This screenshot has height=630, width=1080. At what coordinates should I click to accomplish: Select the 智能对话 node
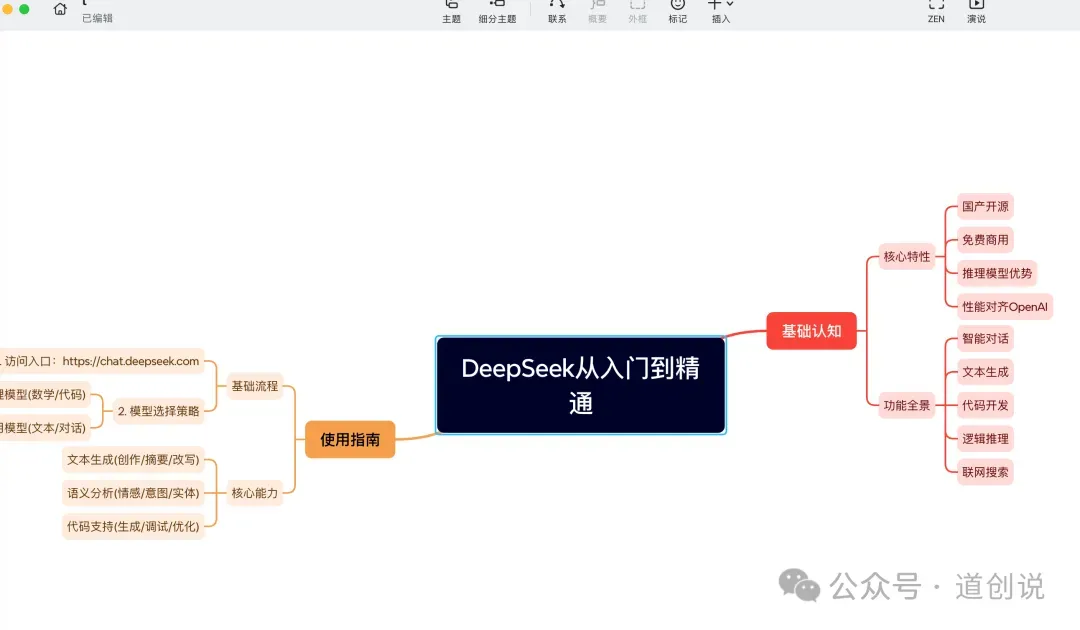tap(985, 339)
